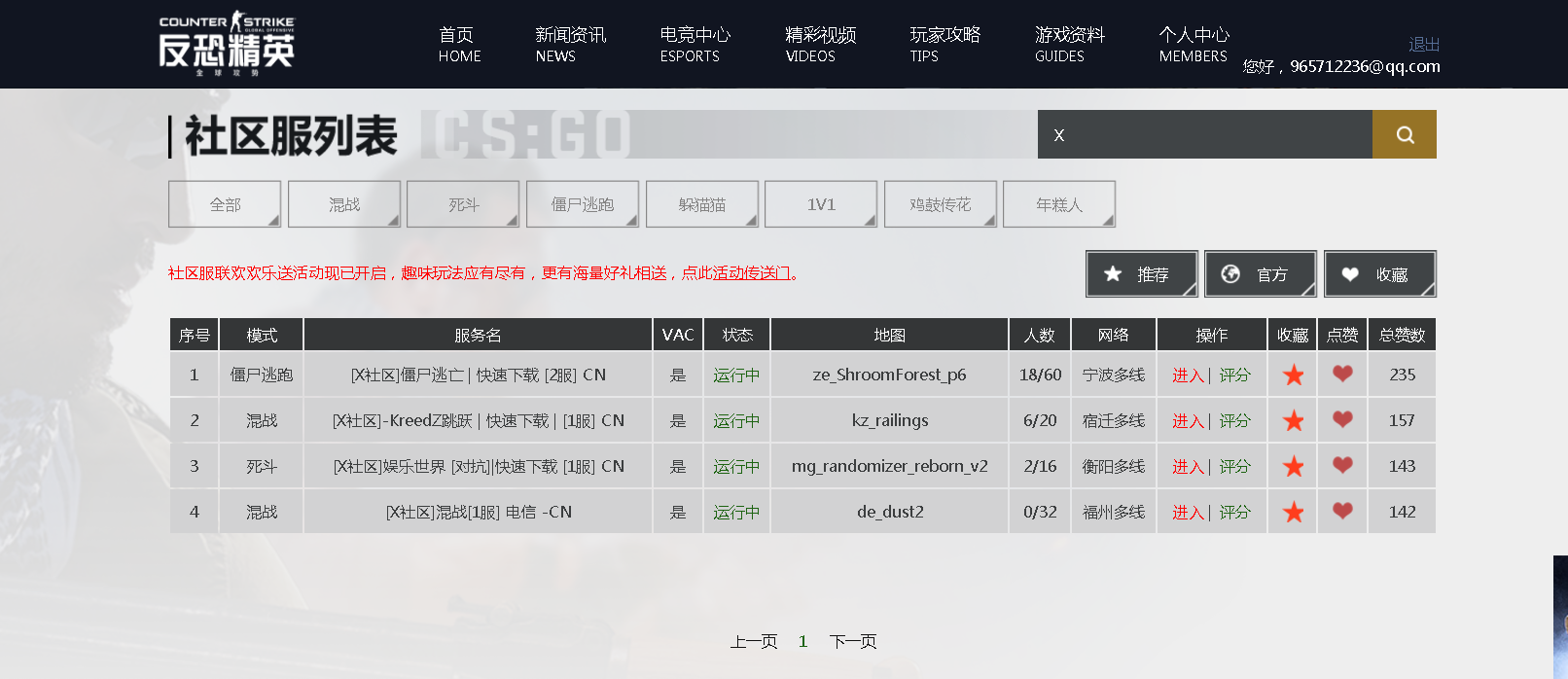The height and width of the screenshot is (679, 1568).
Task: Click 进入 for de_dust2 server
Action: coord(1188,513)
